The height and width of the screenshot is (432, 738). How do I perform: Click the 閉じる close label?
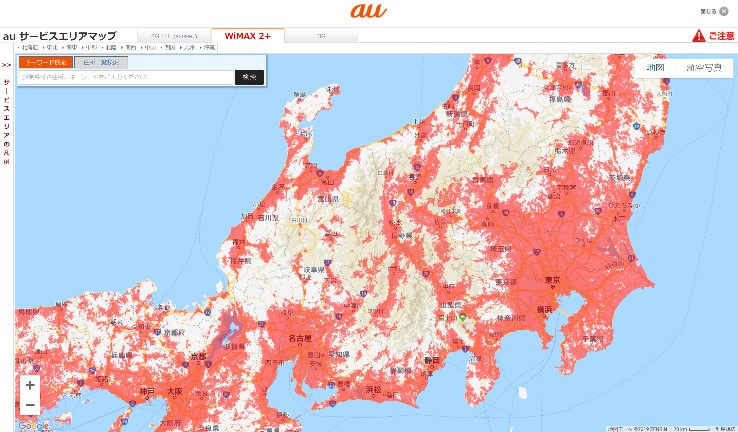(708, 11)
